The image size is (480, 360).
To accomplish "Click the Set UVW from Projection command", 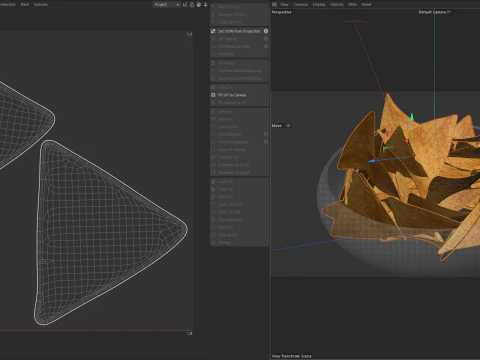I will [239, 31].
